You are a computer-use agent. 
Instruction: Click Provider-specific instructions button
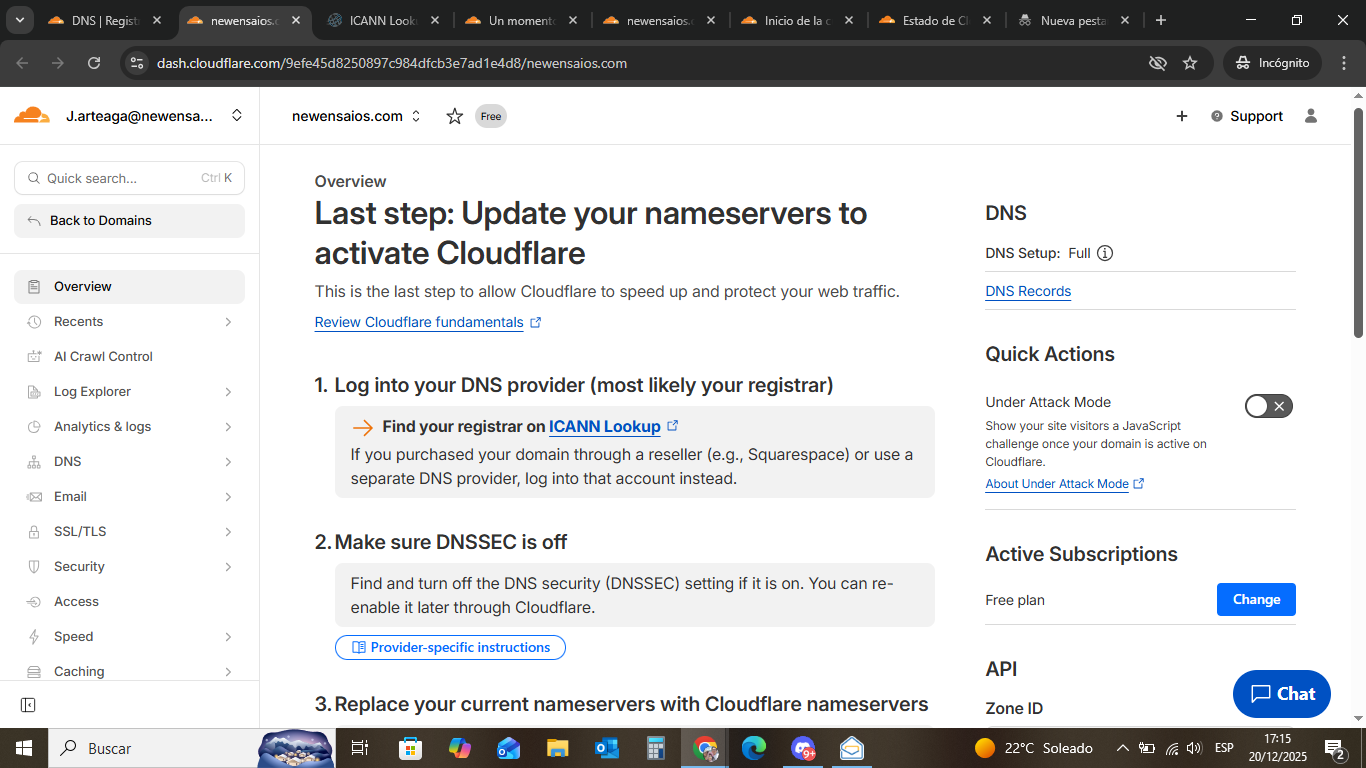pos(450,648)
